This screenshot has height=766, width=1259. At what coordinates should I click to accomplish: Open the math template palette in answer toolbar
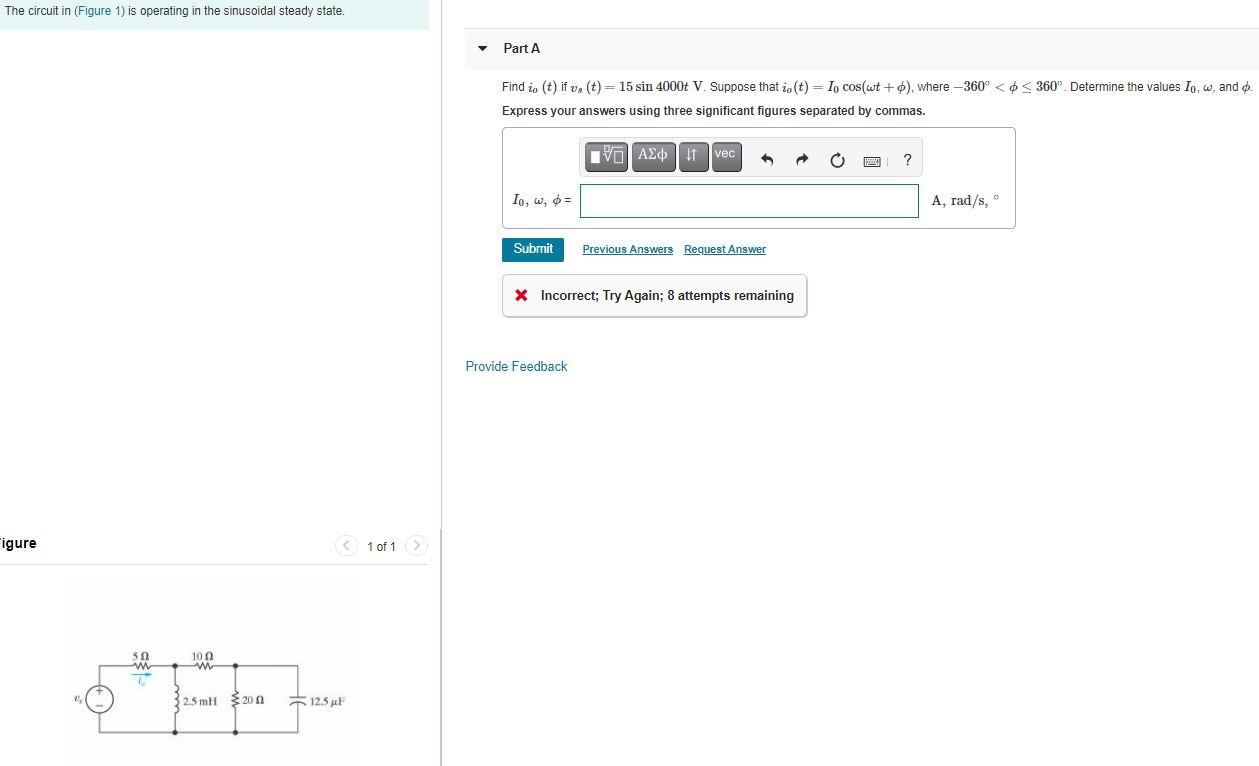pos(605,156)
